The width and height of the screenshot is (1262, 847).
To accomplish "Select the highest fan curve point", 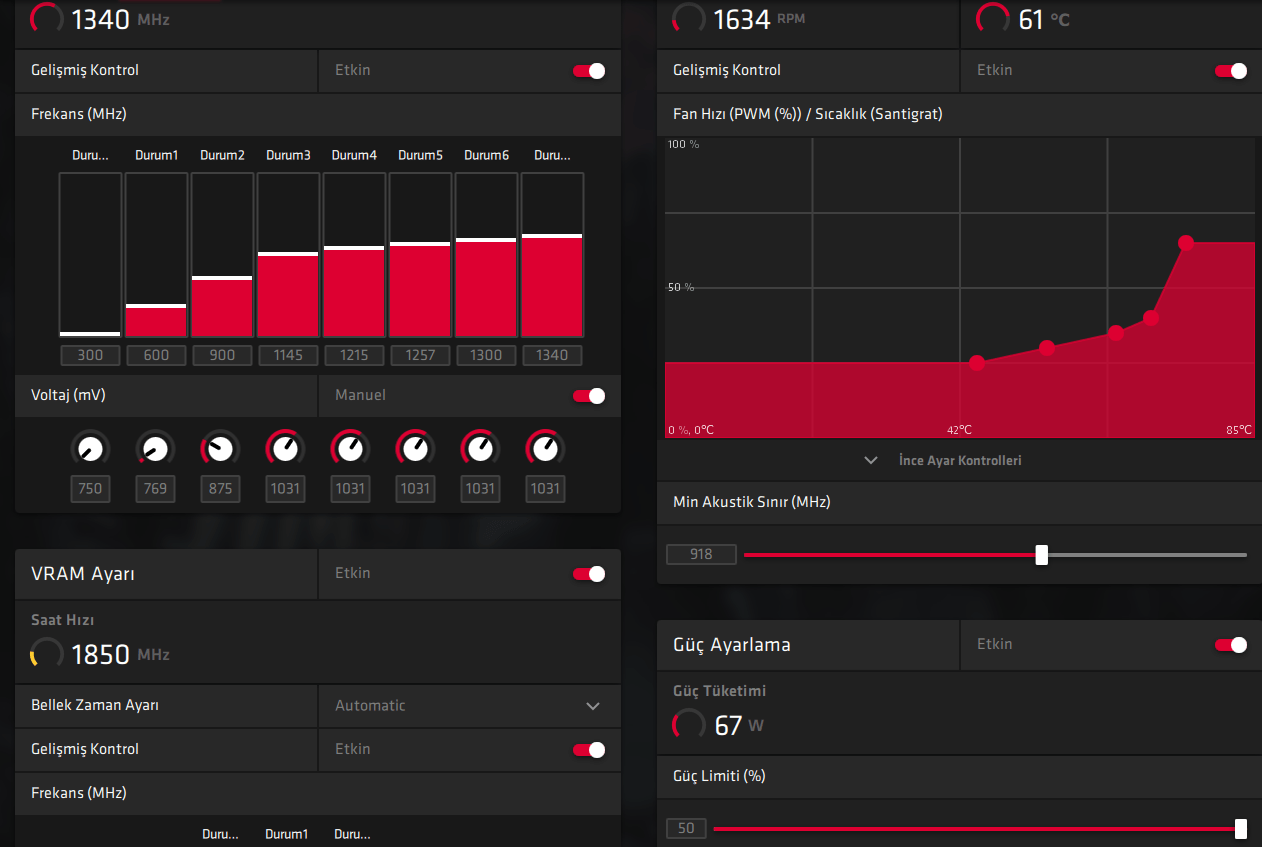I will point(1186,243).
